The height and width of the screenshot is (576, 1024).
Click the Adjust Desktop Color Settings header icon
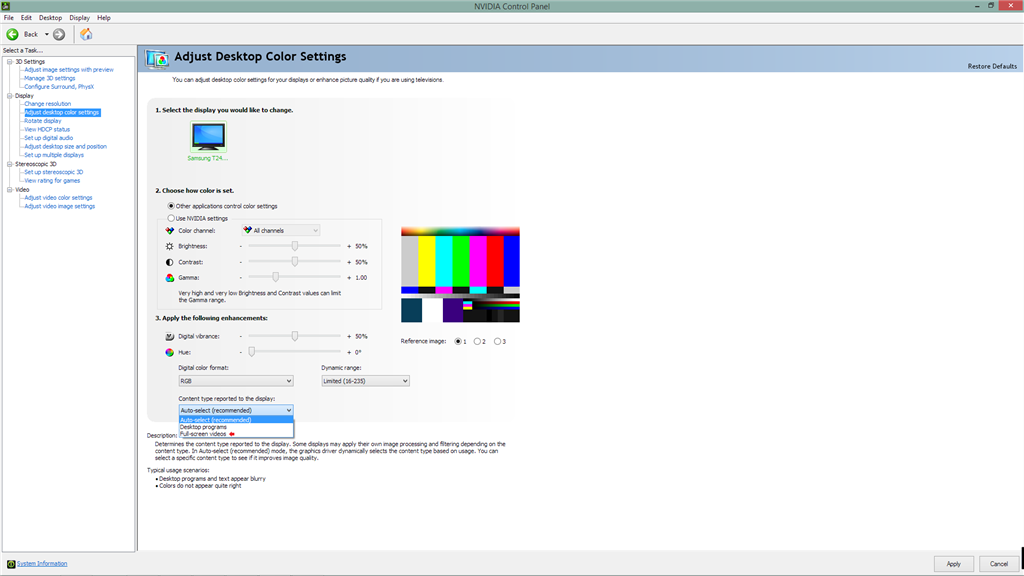(x=157, y=58)
